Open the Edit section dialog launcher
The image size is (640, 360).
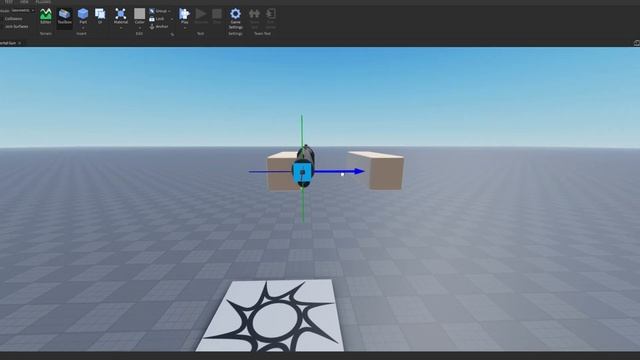point(172,35)
